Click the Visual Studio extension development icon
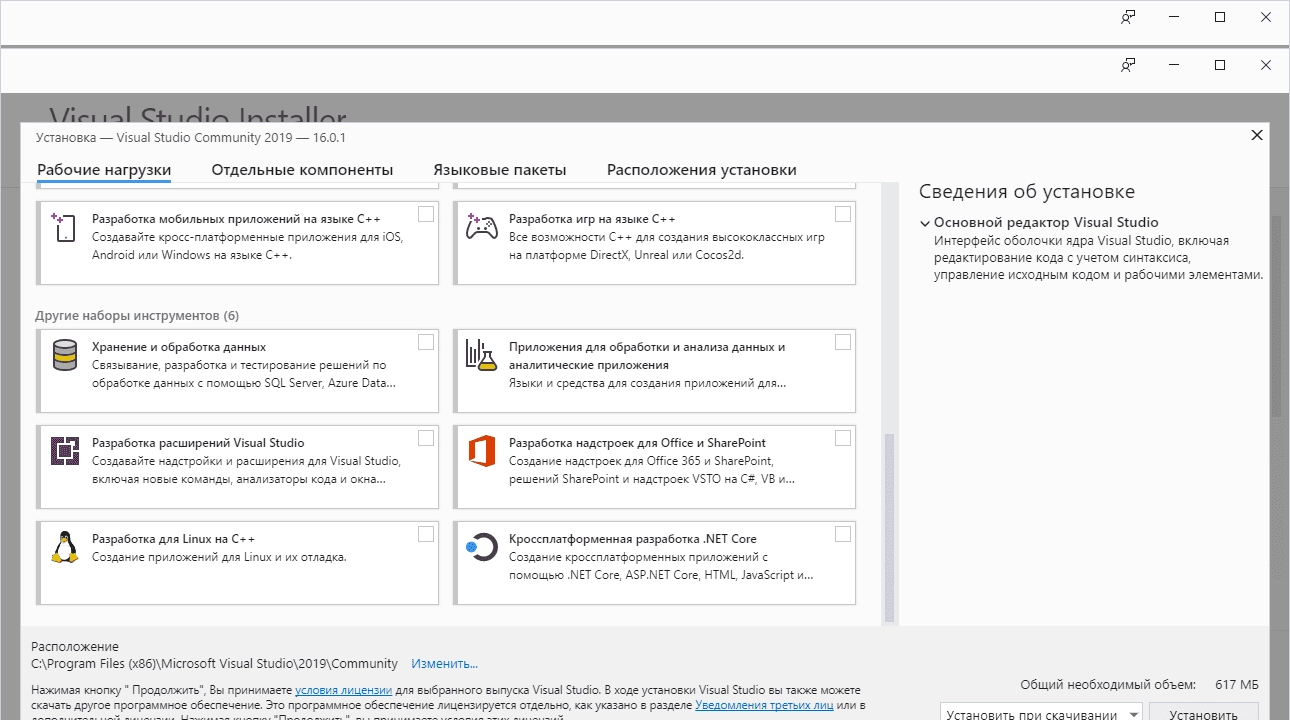The width and height of the screenshot is (1290, 720). tap(65, 452)
